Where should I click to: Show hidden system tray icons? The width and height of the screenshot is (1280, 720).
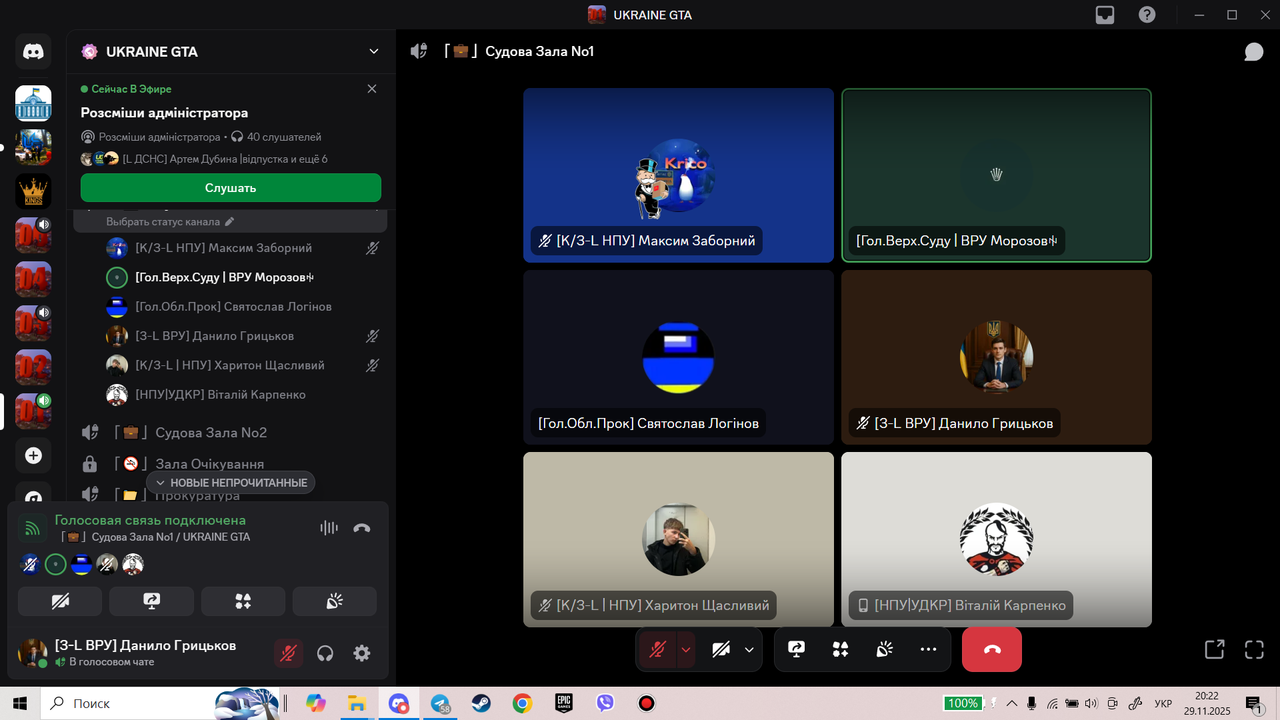[x=1011, y=703]
